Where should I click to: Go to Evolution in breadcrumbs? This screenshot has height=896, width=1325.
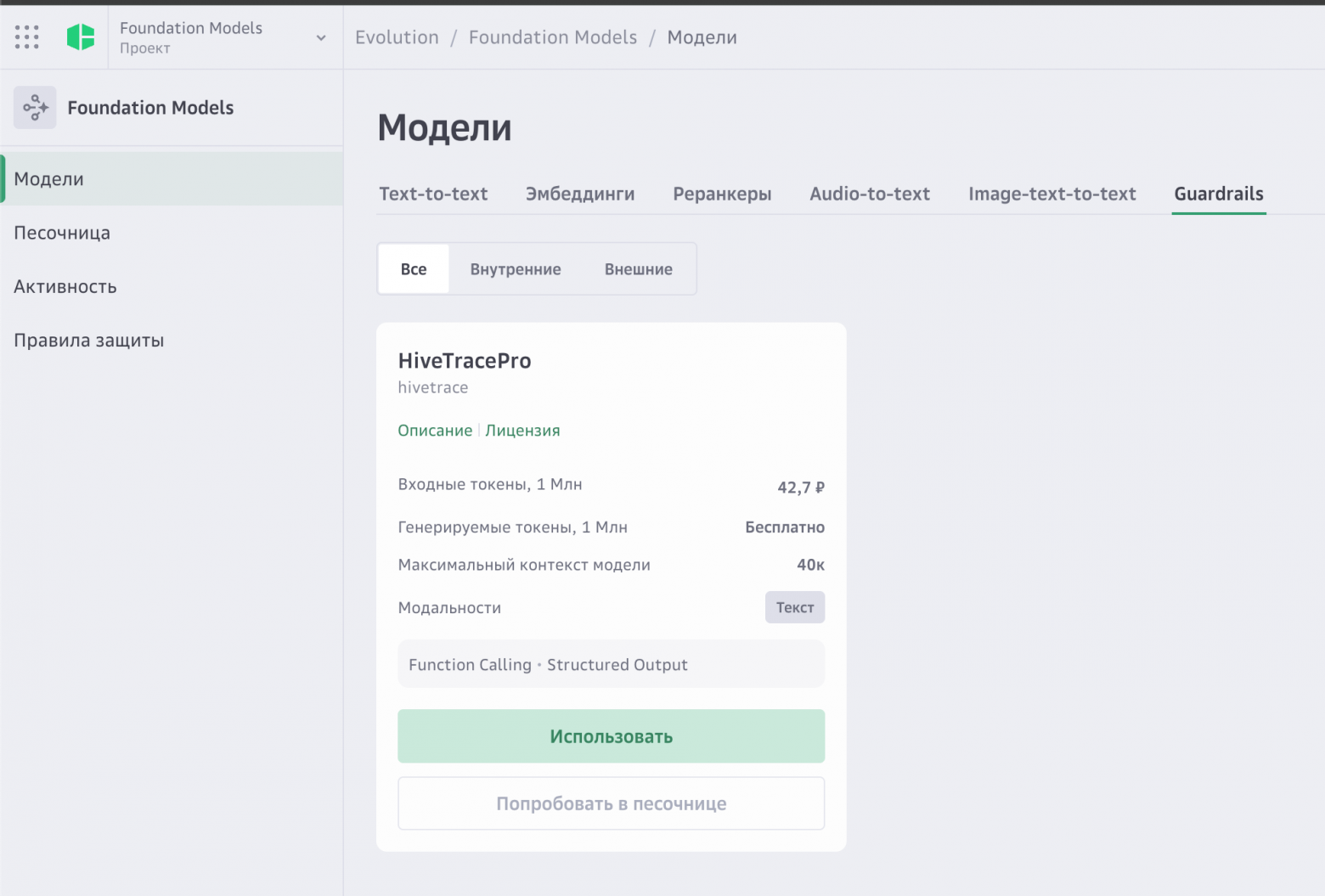[397, 37]
